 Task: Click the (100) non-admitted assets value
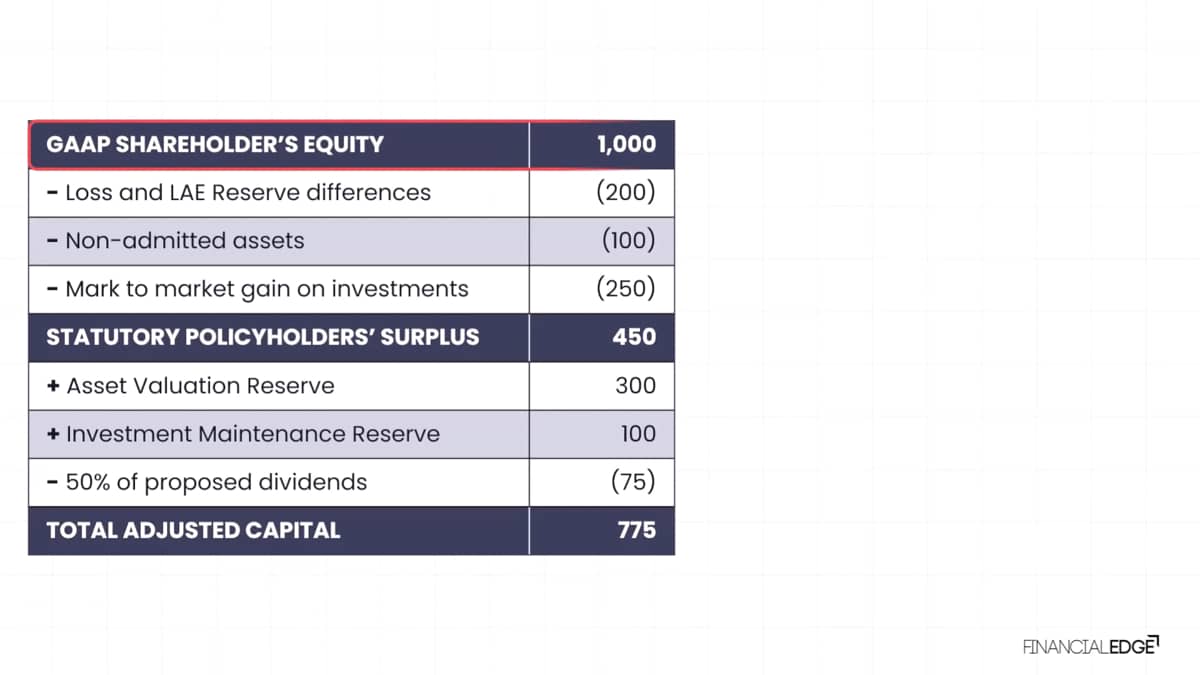point(628,240)
